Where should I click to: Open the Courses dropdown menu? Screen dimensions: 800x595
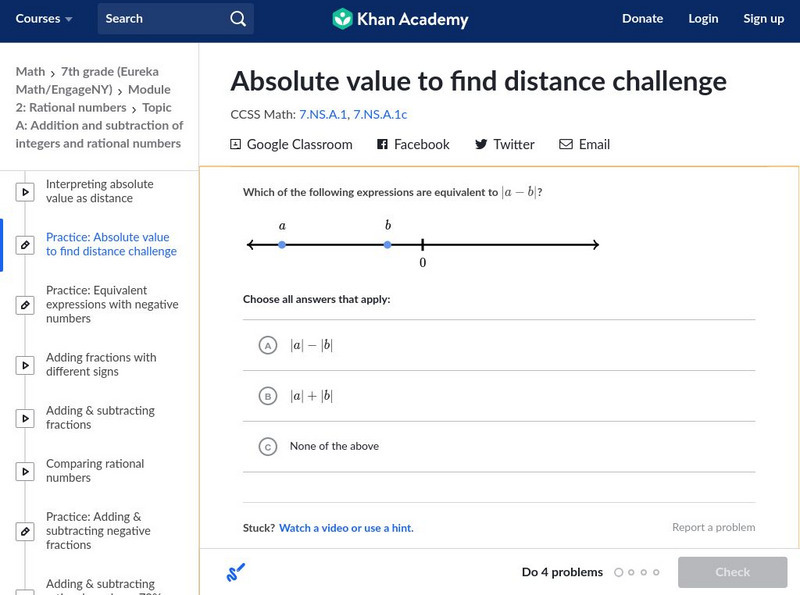tap(44, 19)
